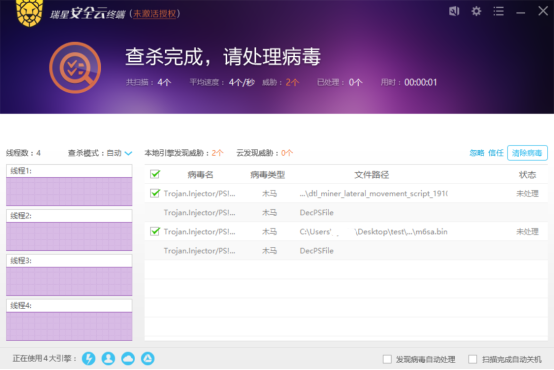Click the 清除病毒 button

coord(527,153)
